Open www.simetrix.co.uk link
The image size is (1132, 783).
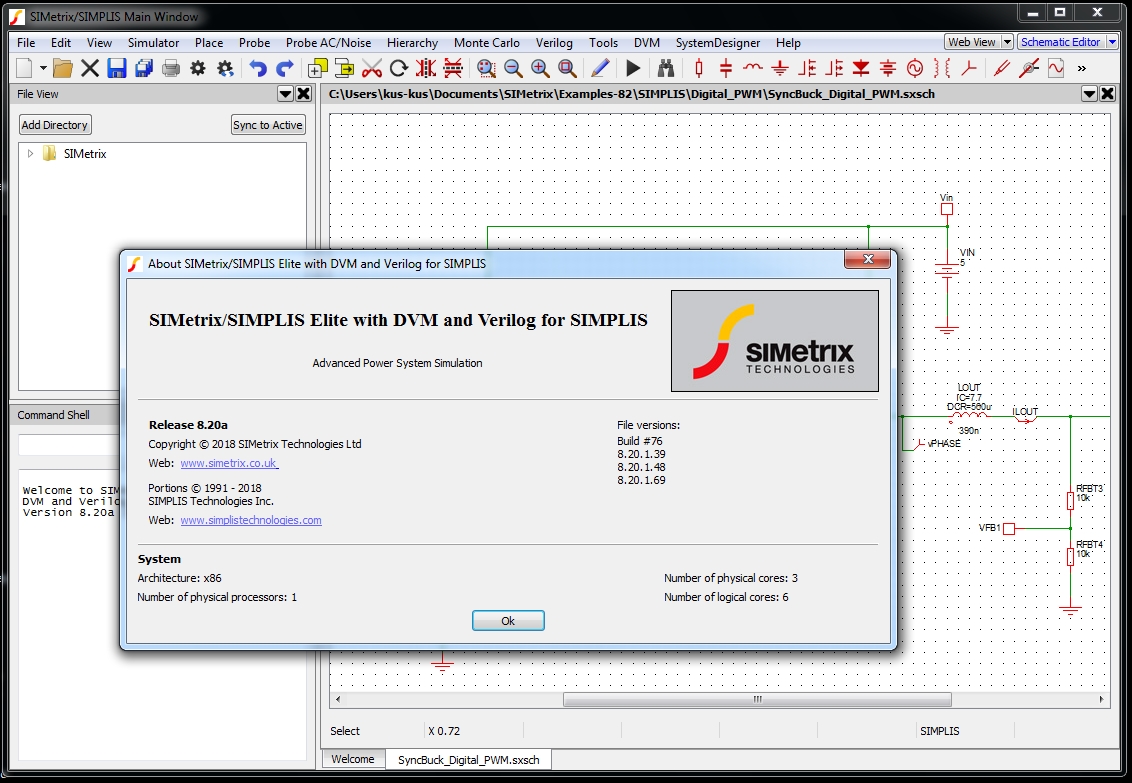point(229,463)
